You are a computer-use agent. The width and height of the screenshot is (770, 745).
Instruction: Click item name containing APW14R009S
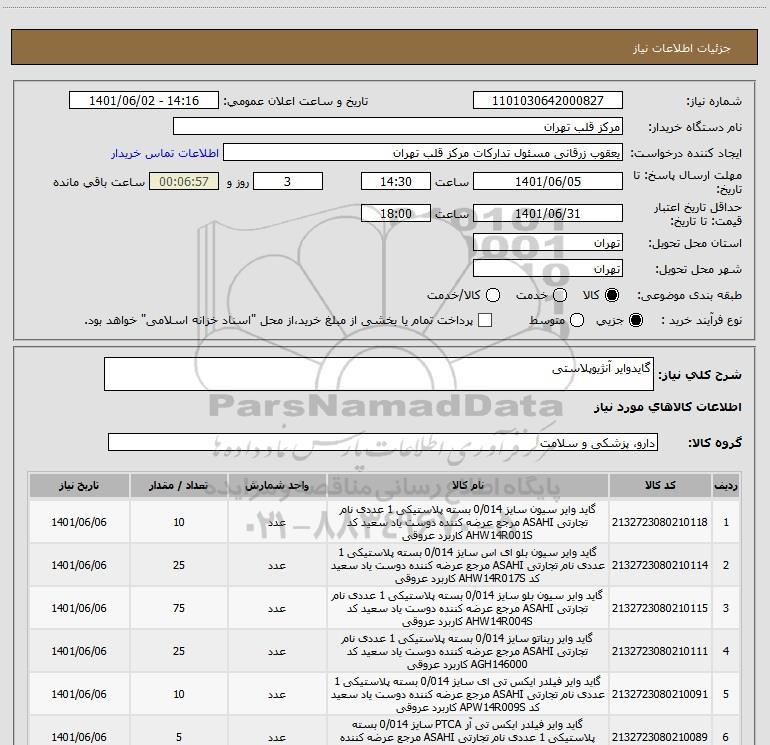pyautogui.click(x=468, y=694)
